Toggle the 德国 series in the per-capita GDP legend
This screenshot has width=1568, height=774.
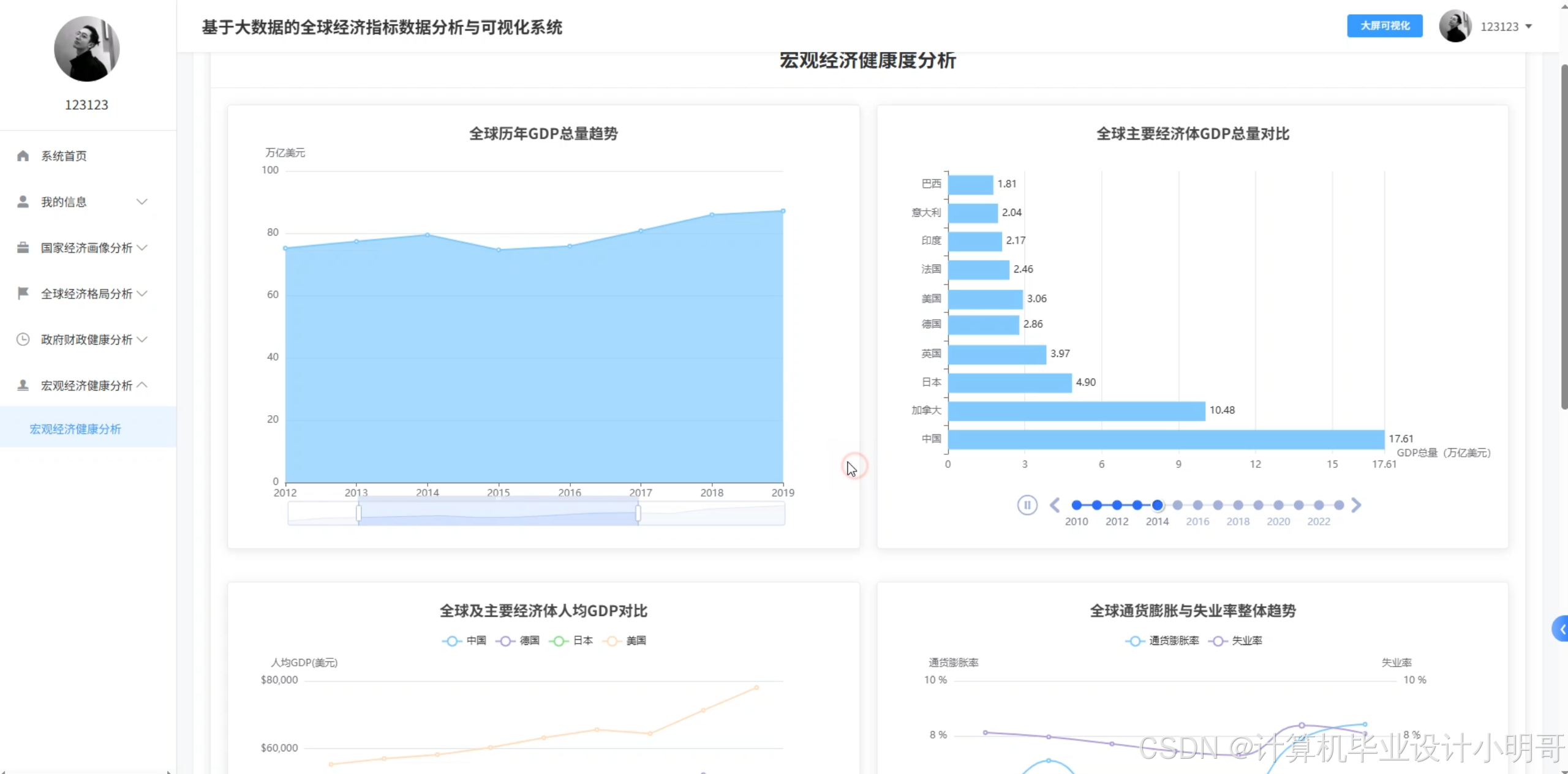tap(518, 641)
